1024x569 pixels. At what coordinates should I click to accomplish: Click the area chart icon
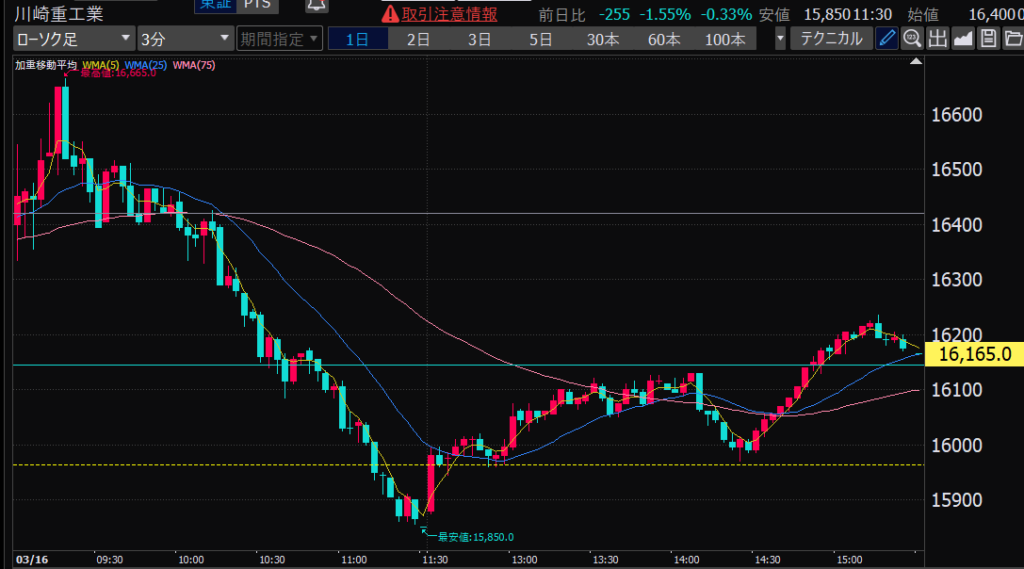(963, 40)
